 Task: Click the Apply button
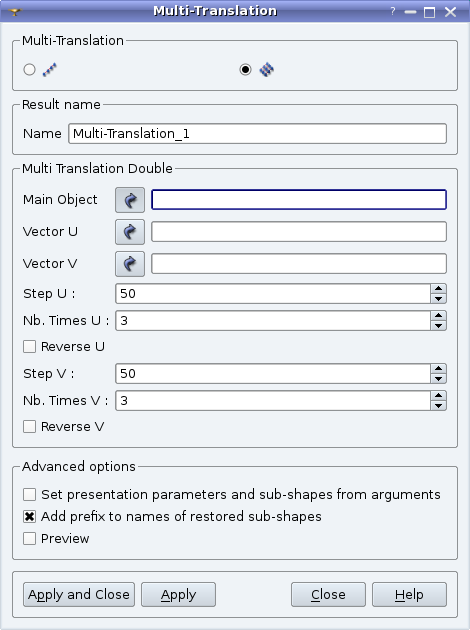178,594
